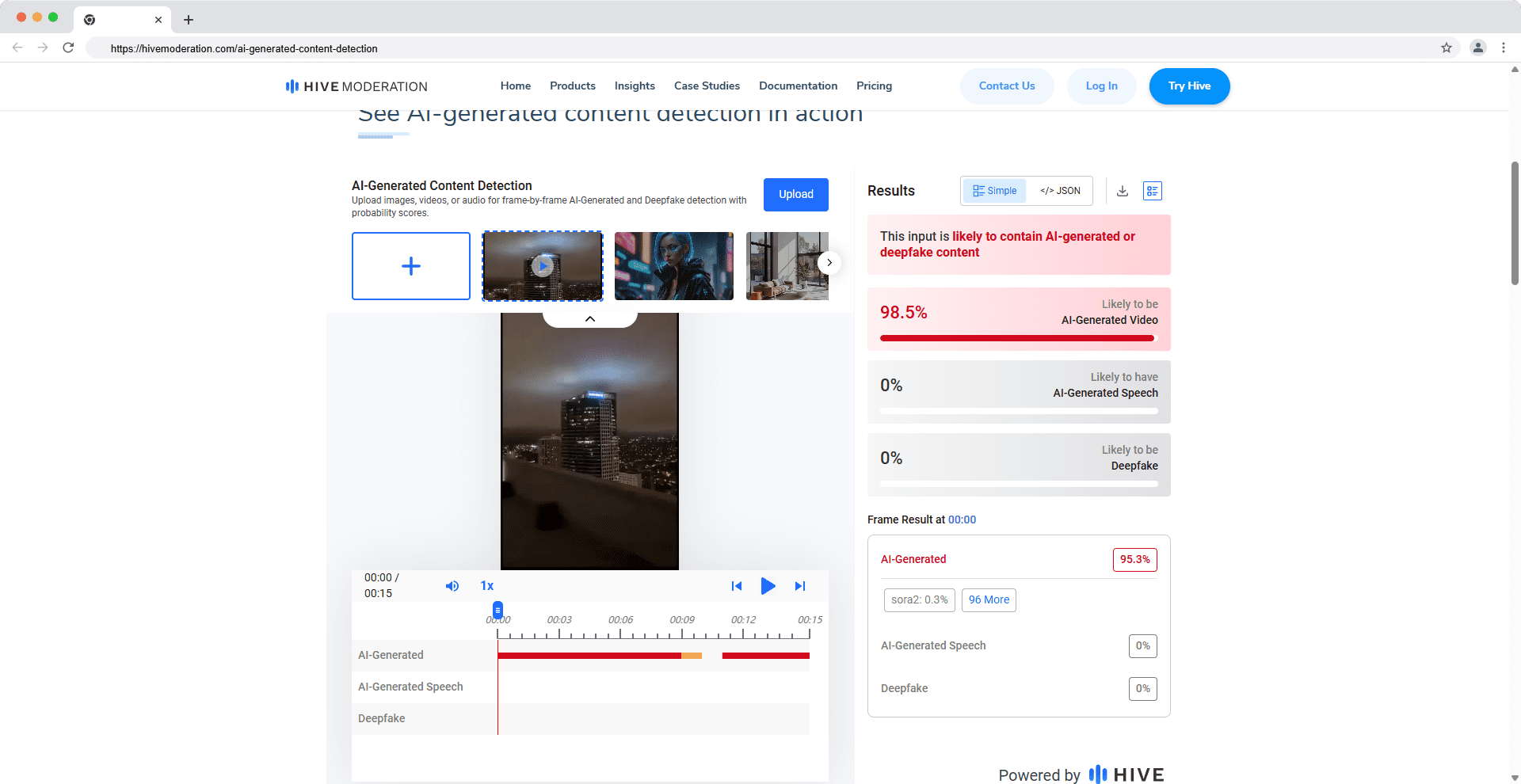Play the video in the player
The height and width of the screenshot is (784, 1521).
(x=768, y=586)
